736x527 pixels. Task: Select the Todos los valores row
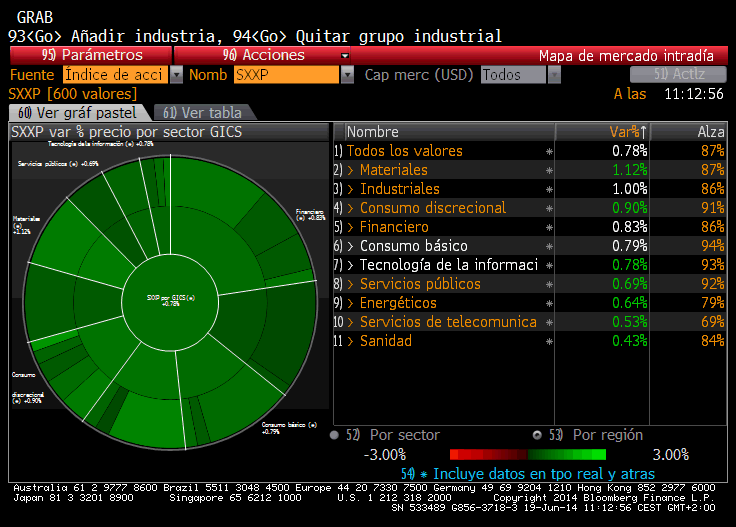pyautogui.click(x=530, y=151)
